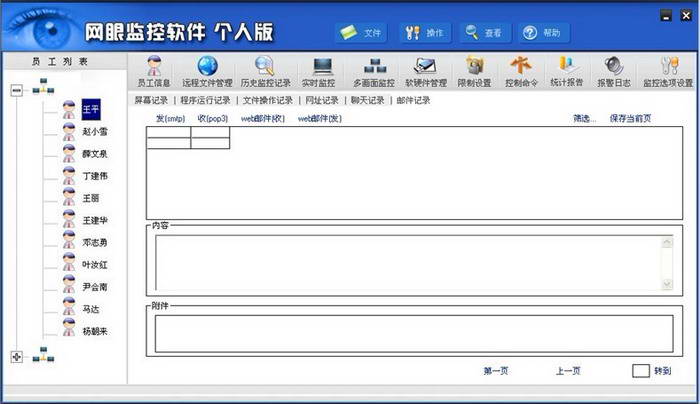Open 多画面监控 multi-screen monitoring
Viewport: 700px width, 404px height.
point(374,71)
